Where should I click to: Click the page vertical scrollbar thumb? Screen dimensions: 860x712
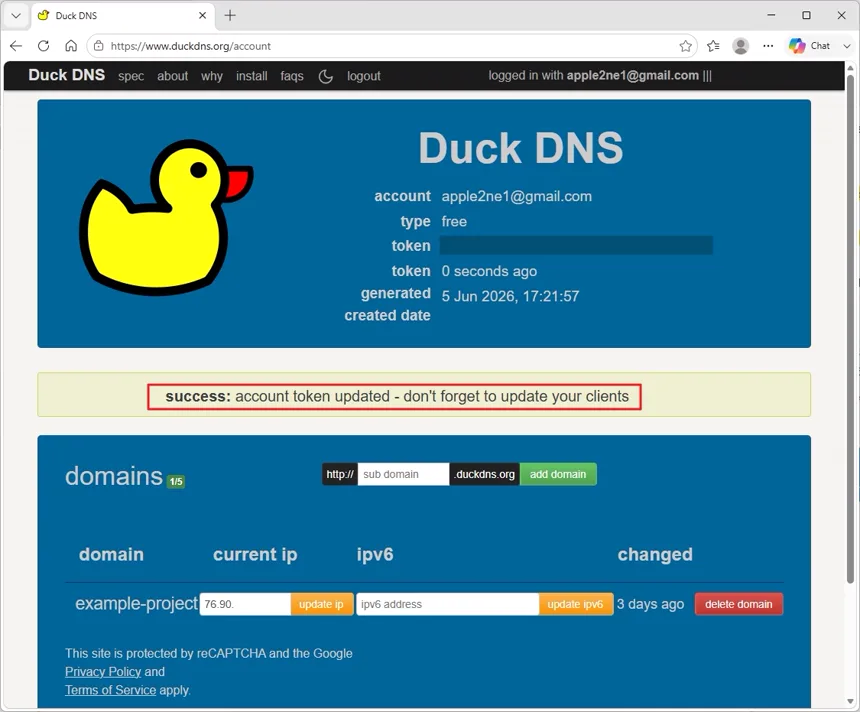coord(850,329)
